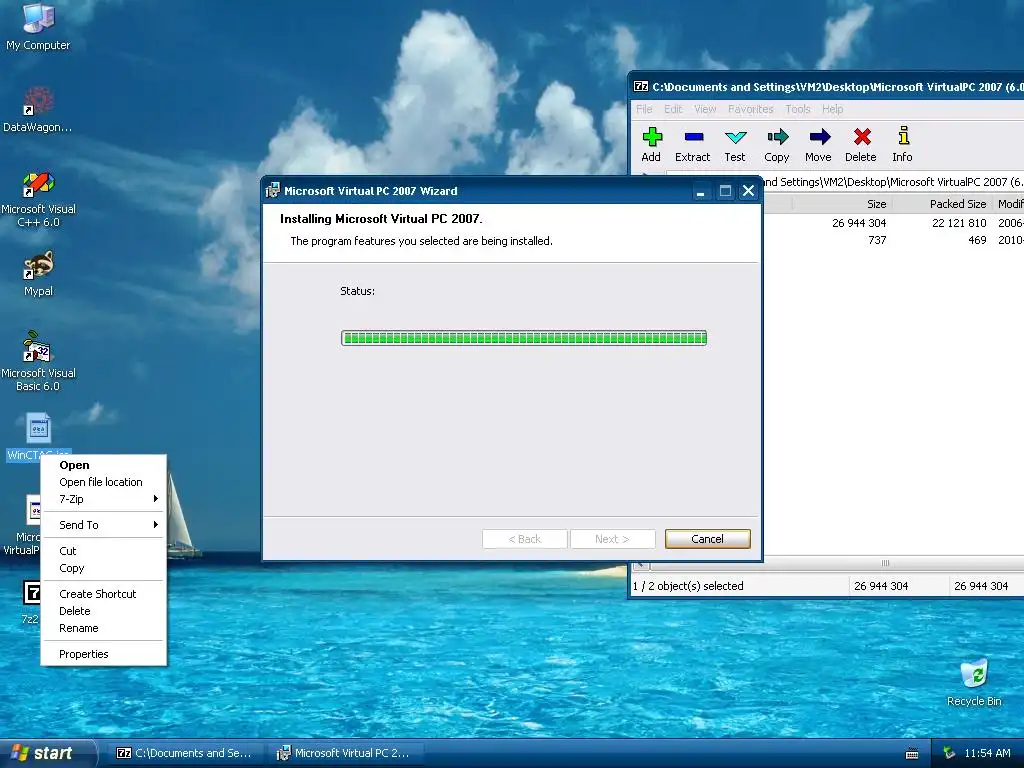Choose Cut in the context menu
The image size is (1024, 768).
pos(103,551)
